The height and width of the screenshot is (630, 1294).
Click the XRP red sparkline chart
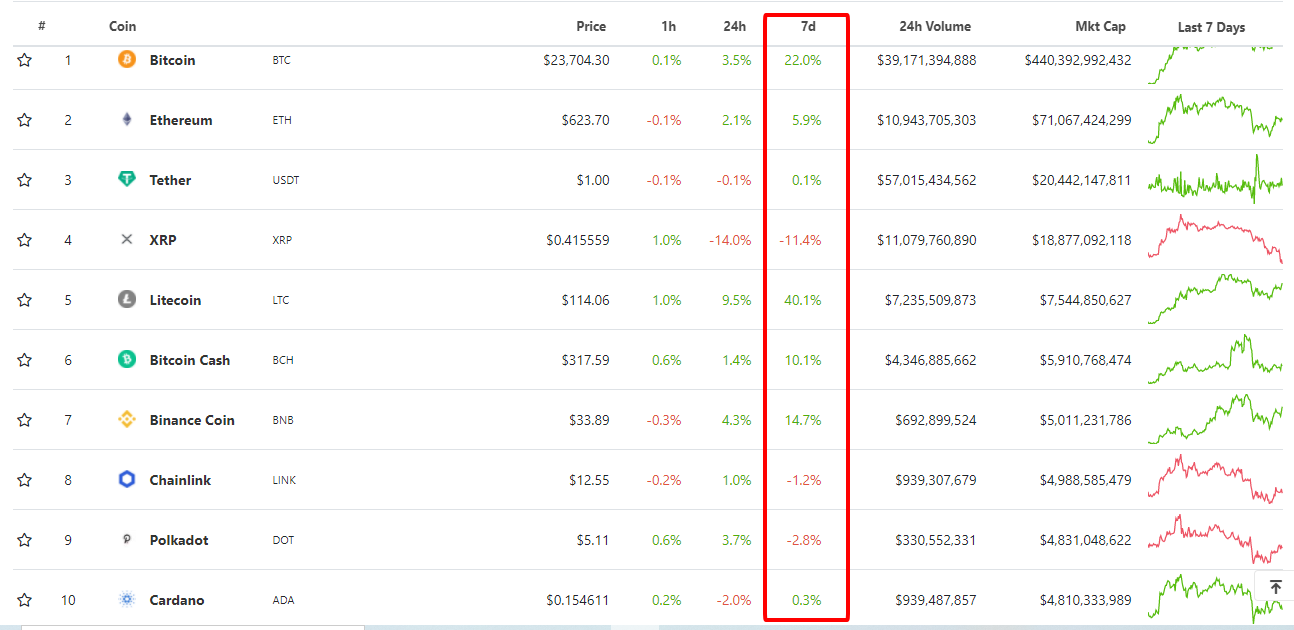click(1215, 240)
